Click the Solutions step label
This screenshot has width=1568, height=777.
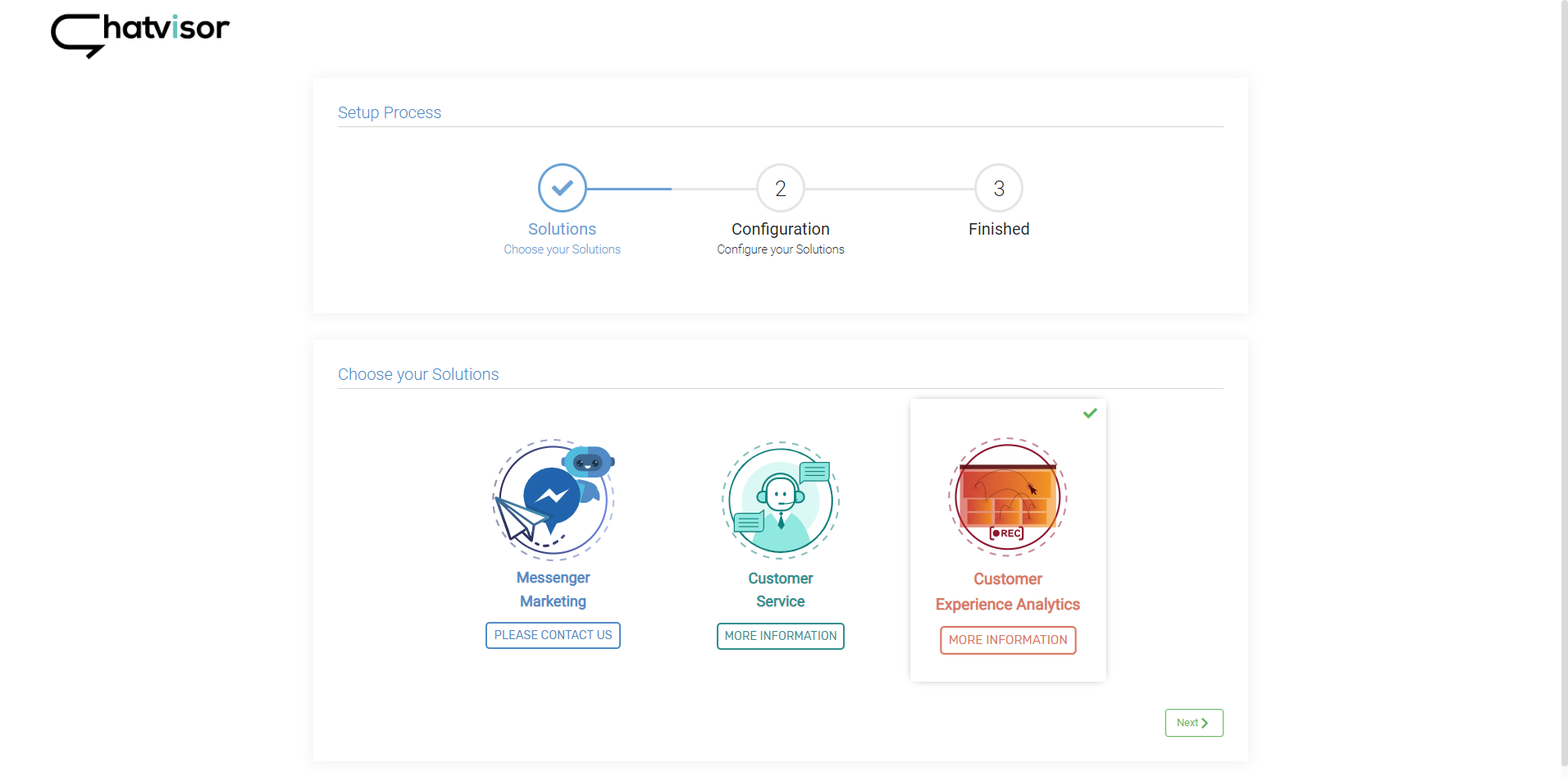563,229
